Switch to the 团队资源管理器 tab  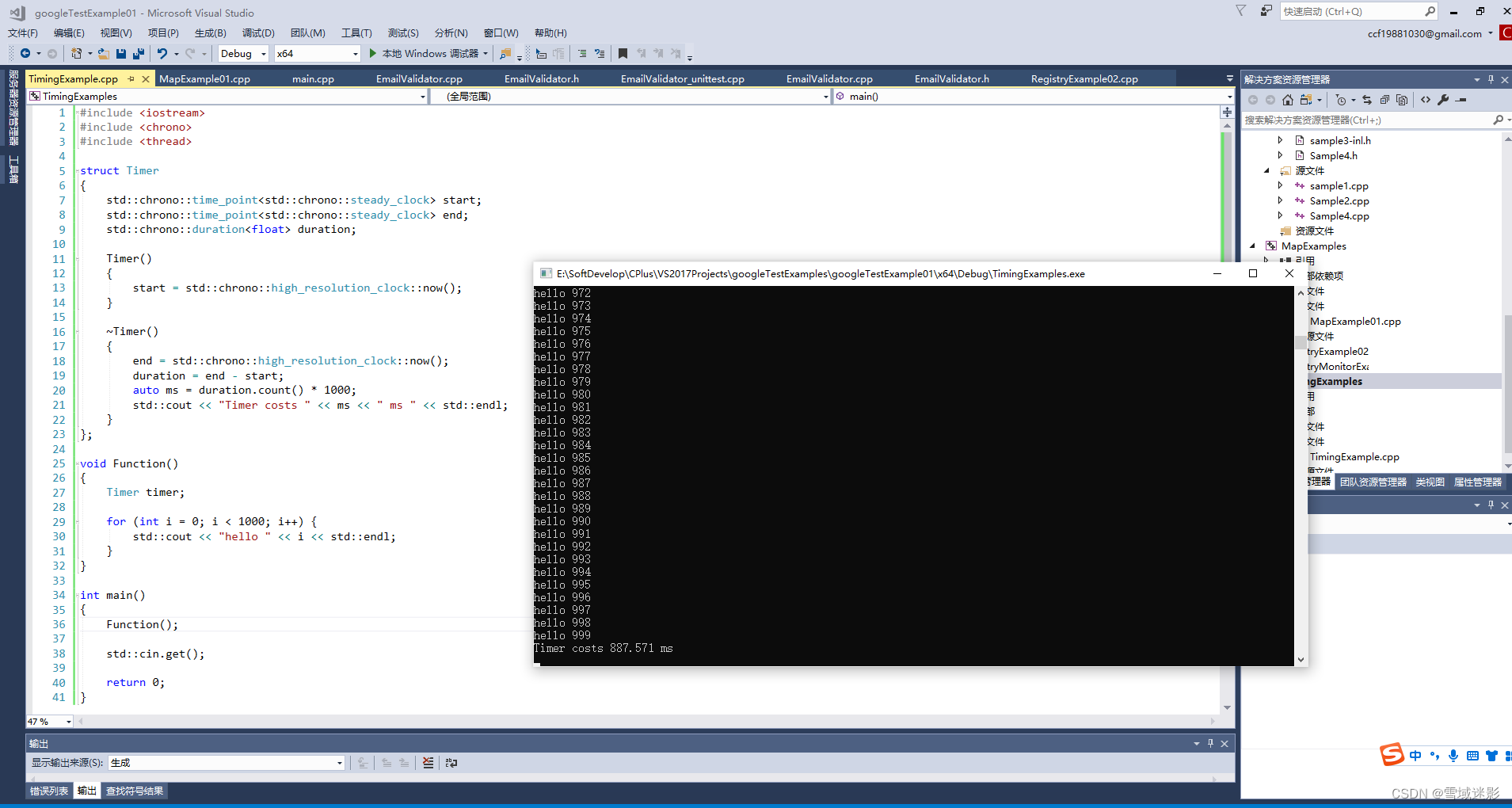tap(1373, 482)
